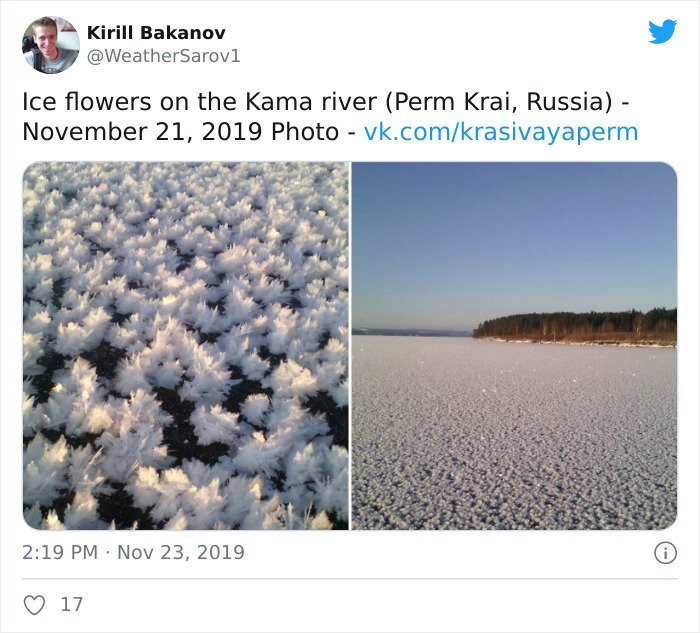Open the tweet info circle icon
This screenshot has width=700, height=633.
(665, 553)
